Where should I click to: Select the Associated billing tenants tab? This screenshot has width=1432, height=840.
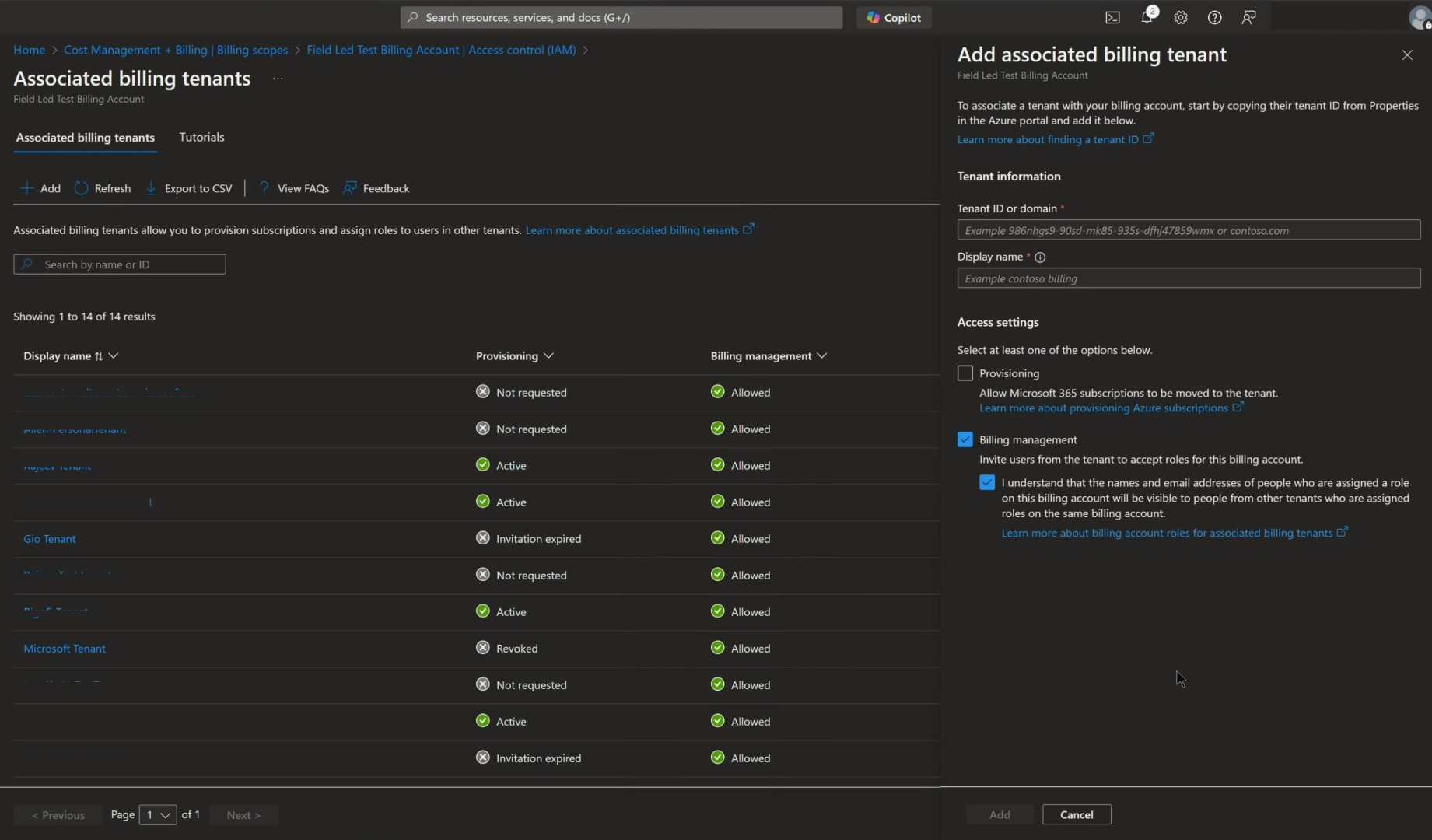(x=86, y=138)
